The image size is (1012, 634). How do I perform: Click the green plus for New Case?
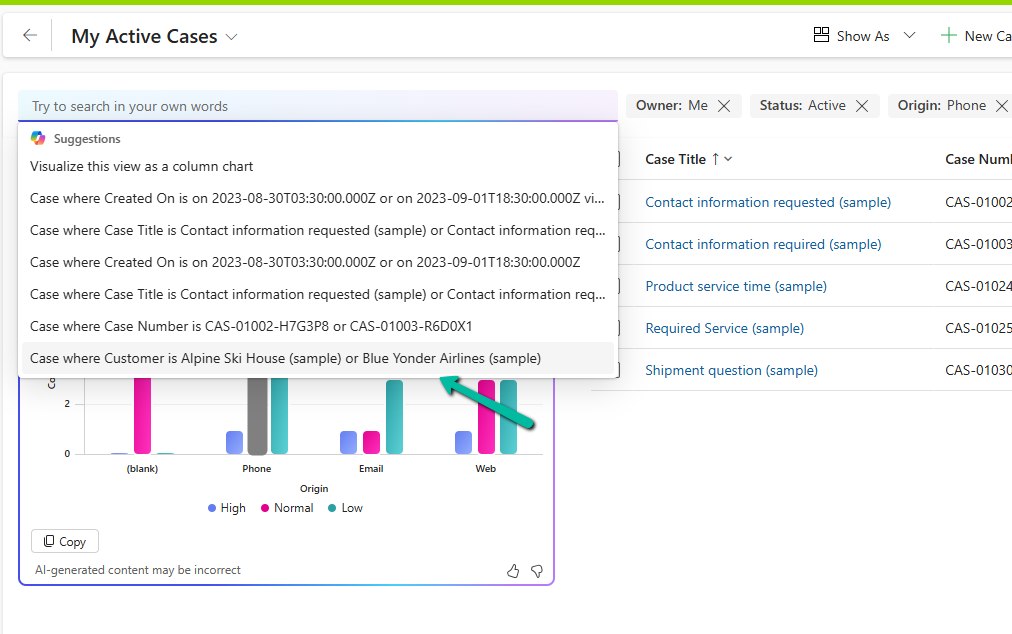pyautogui.click(x=947, y=35)
